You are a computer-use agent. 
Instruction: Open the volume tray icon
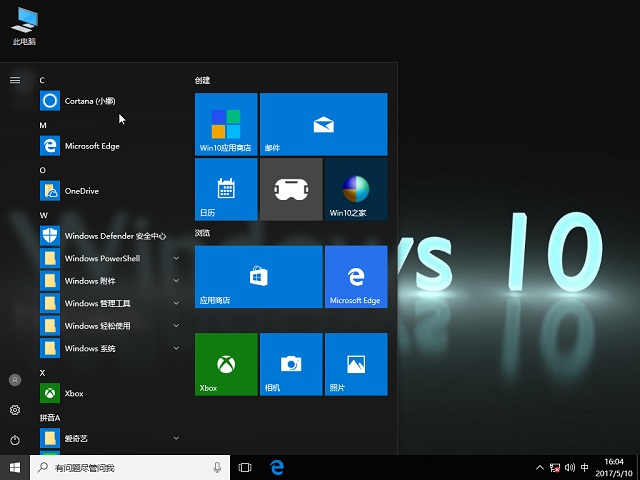[x=570, y=467]
